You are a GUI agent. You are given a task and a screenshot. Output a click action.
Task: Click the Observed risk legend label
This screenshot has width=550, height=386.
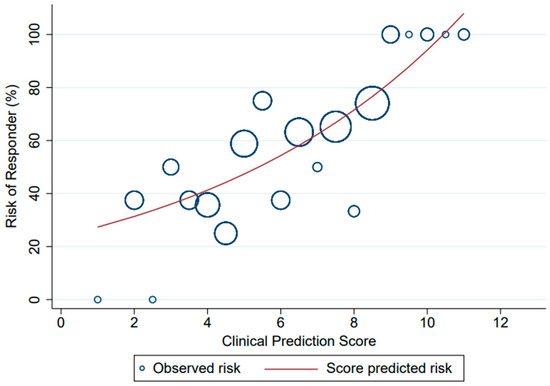click(196, 368)
